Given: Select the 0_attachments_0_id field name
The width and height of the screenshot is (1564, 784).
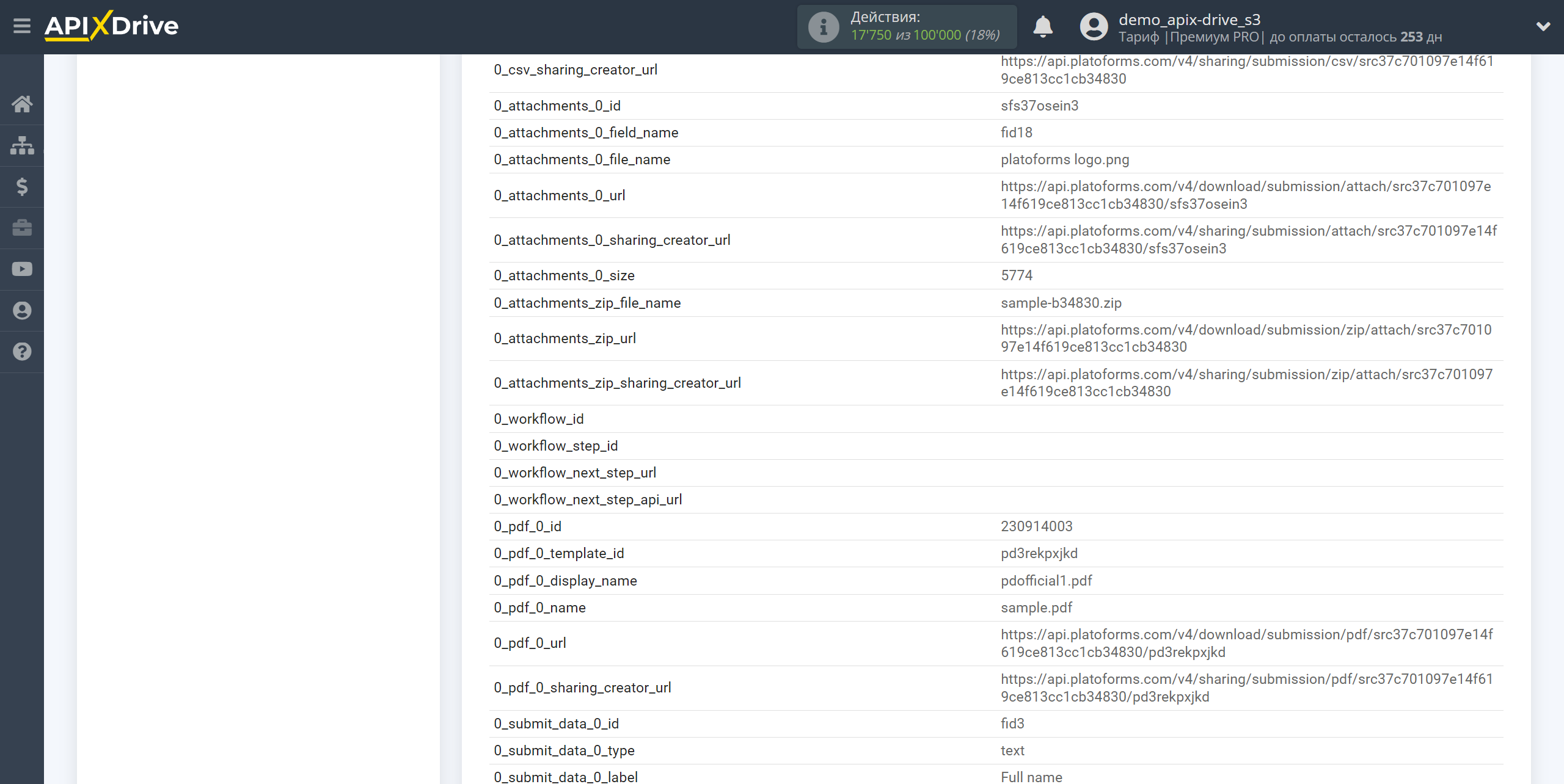Looking at the screenshot, I should (x=557, y=106).
